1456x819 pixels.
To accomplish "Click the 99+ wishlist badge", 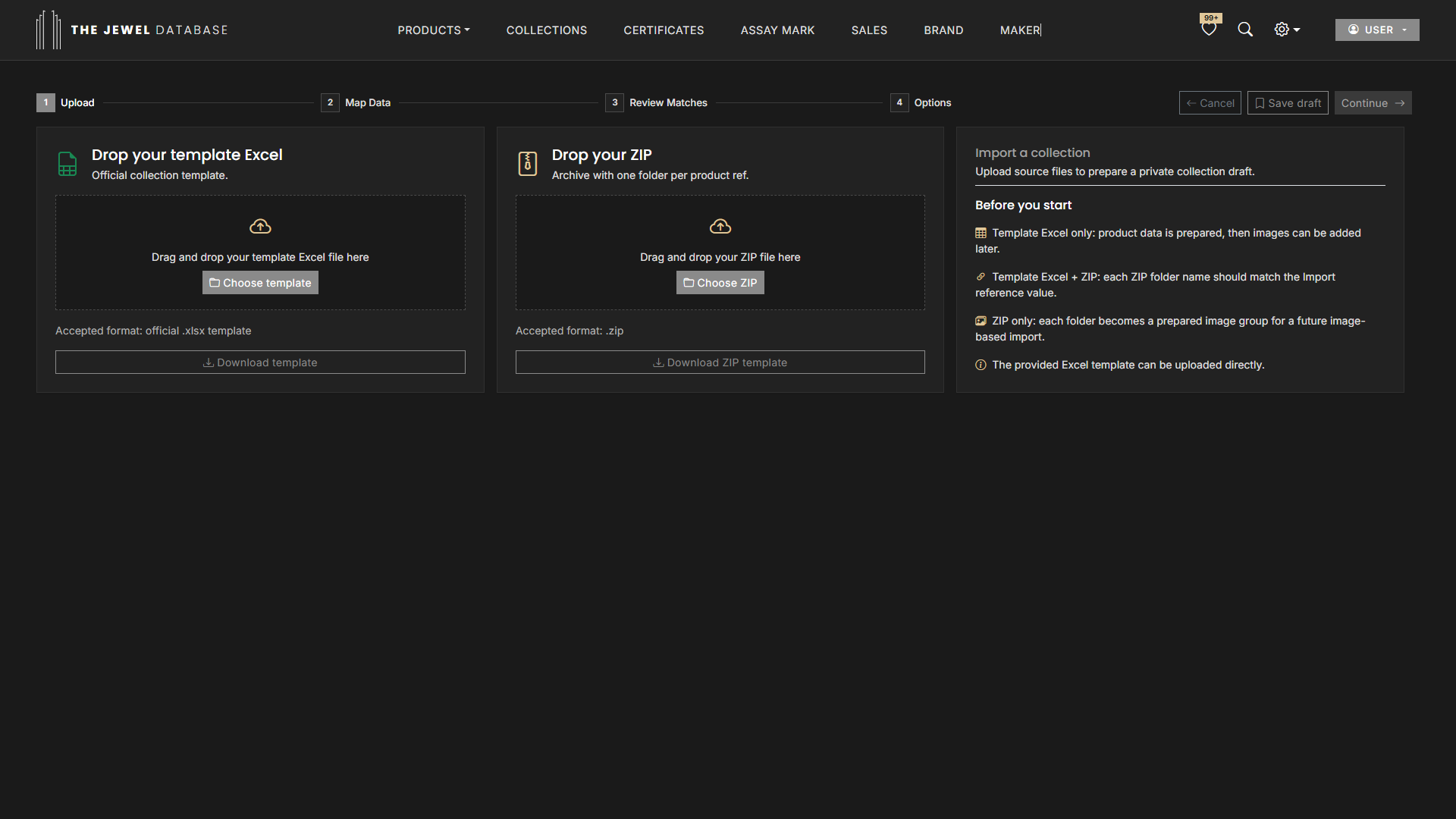I will 1211,17.
